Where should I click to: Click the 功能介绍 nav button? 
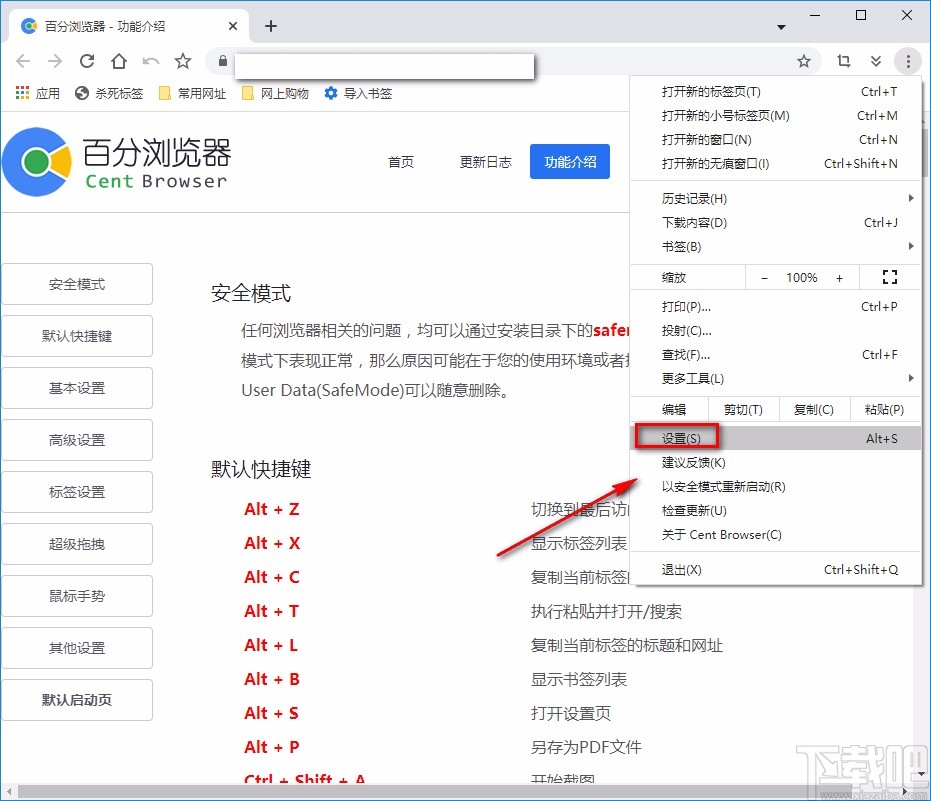click(x=570, y=162)
